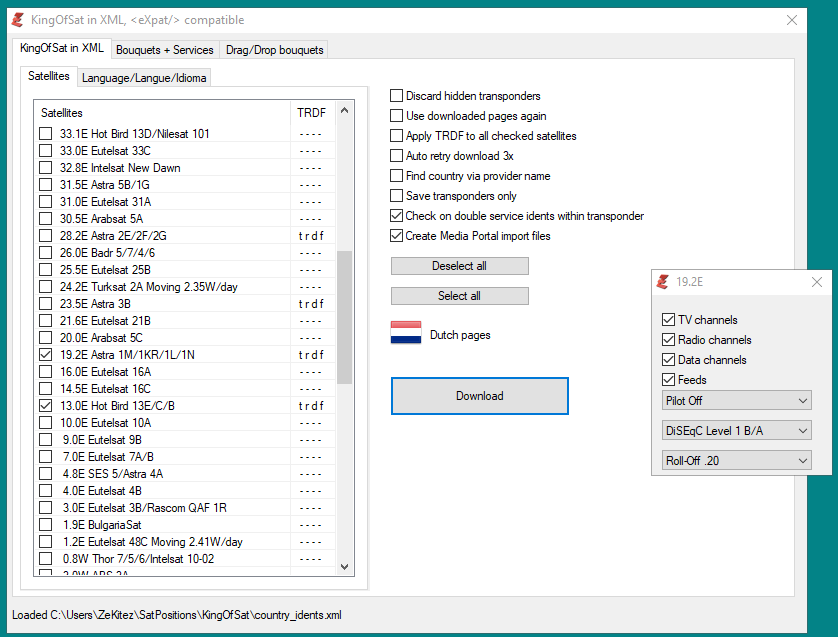Uncheck Create Media Portal import files
This screenshot has height=637, width=838.
(x=396, y=236)
